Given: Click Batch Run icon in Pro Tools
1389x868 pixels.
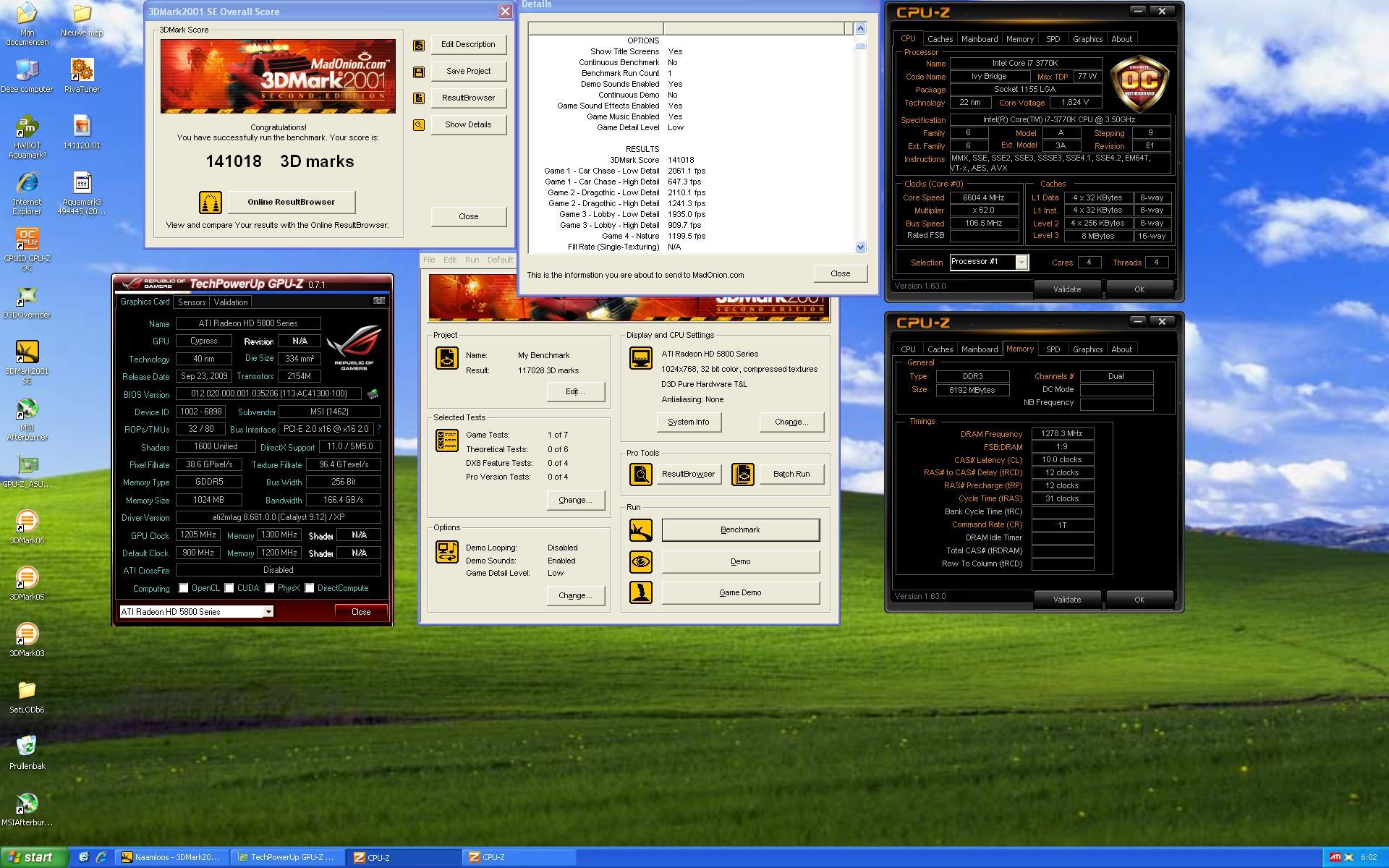Looking at the screenshot, I should click(x=743, y=475).
